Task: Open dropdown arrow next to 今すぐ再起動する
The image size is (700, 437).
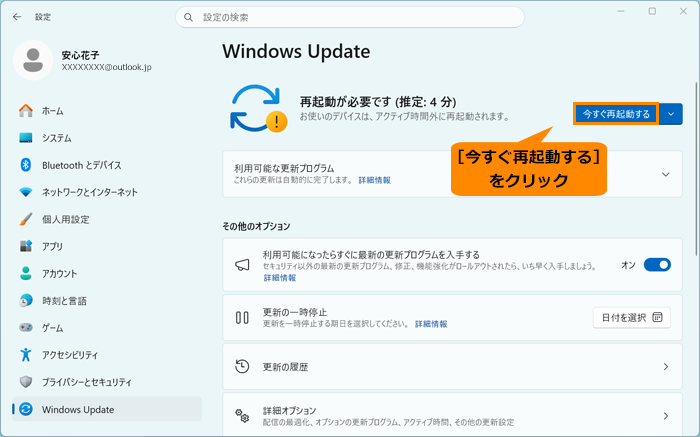Action: point(671,114)
